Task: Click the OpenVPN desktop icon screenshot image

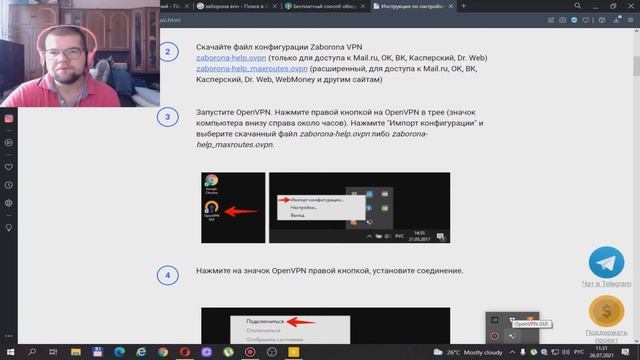Action: (233, 208)
